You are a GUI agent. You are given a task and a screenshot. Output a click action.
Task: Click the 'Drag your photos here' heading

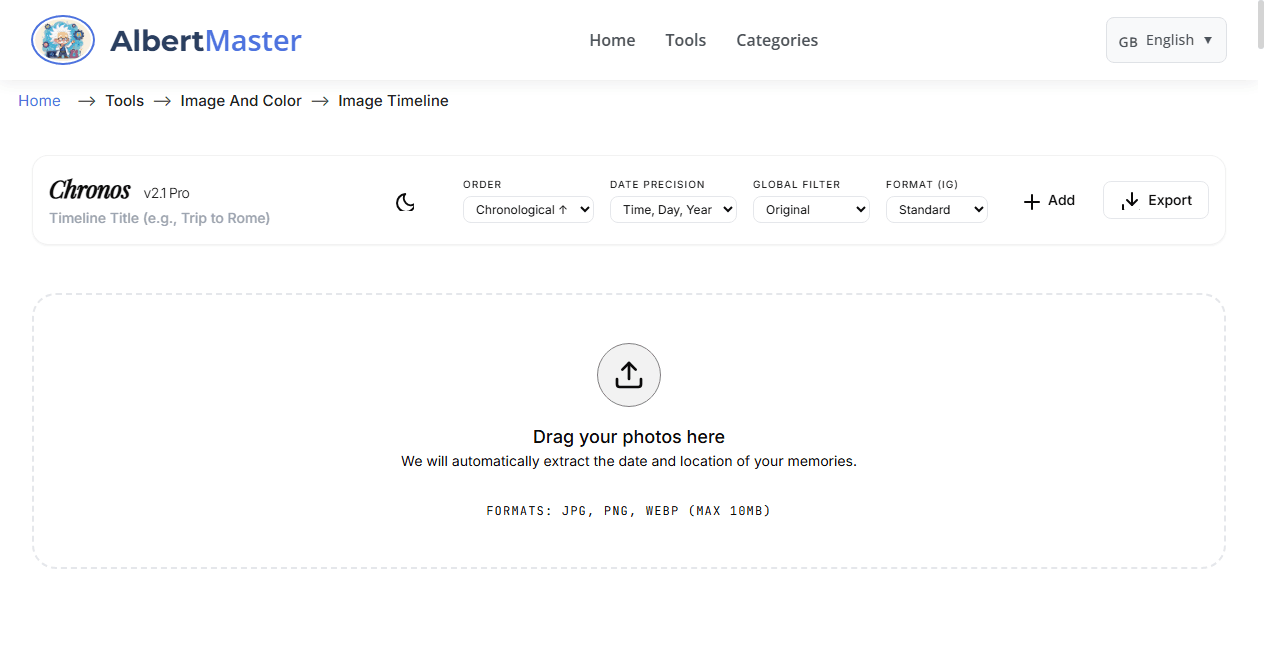point(629,437)
